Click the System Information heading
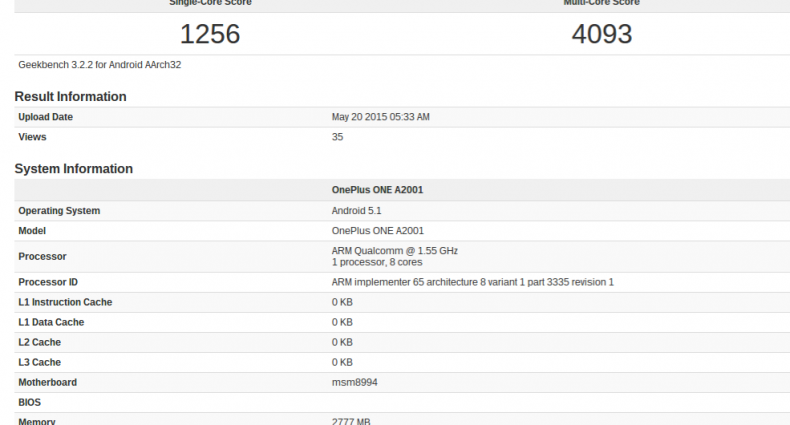This screenshot has width=790, height=425. [x=73, y=169]
